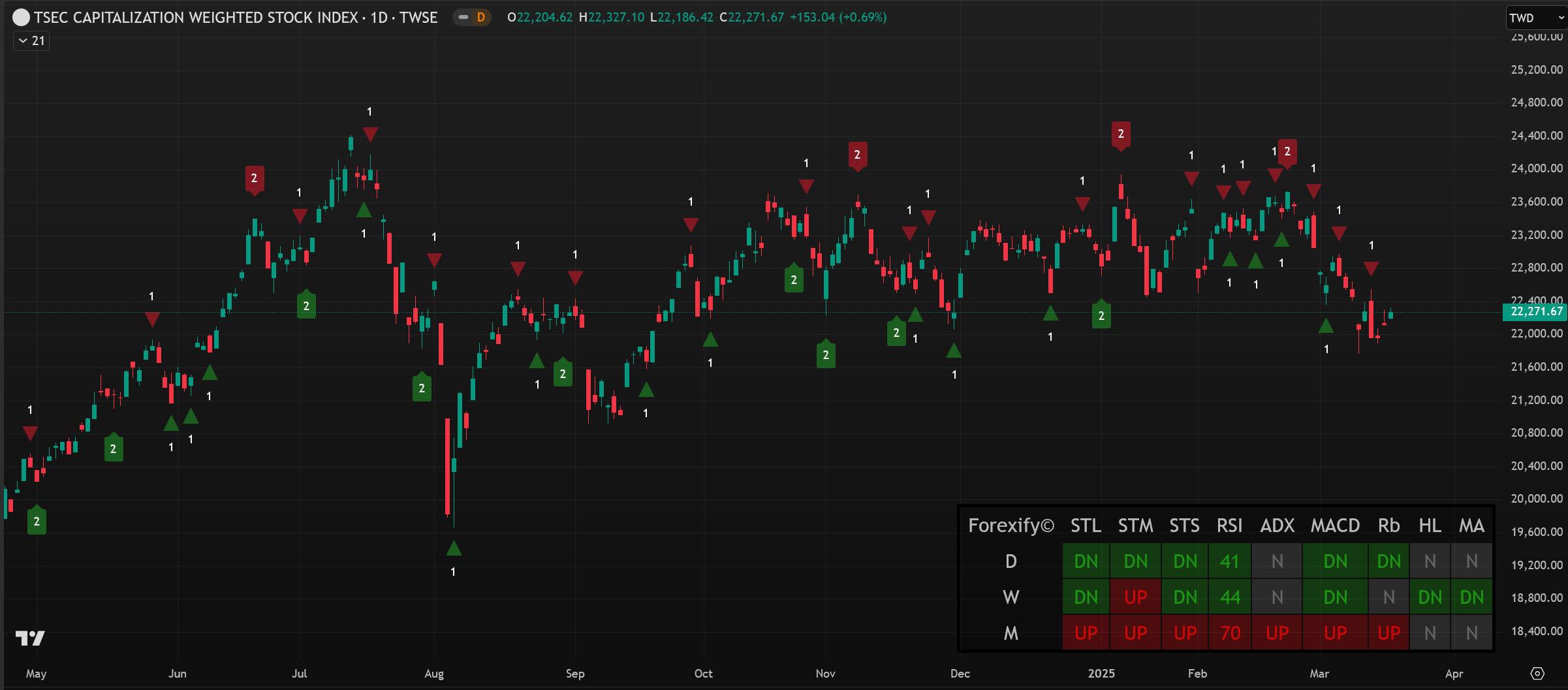This screenshot has width=1568, height=690.
Task: Click the STS column header
Action: click(1184, 525)
